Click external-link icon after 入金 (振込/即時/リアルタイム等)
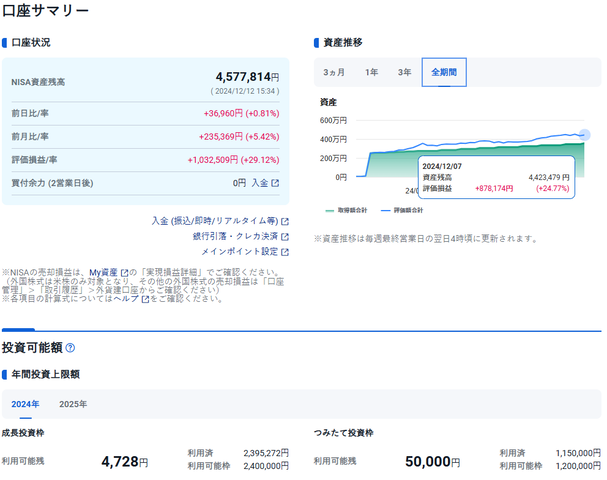 [285, 221]
